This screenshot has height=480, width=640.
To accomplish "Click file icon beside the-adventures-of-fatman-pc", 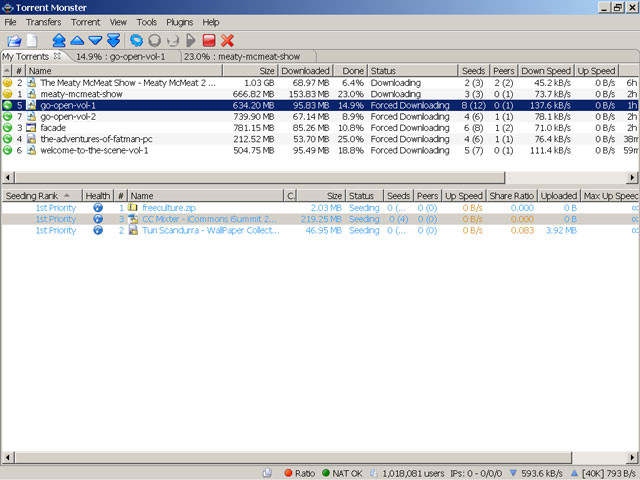I will click(x=31, y=139).
